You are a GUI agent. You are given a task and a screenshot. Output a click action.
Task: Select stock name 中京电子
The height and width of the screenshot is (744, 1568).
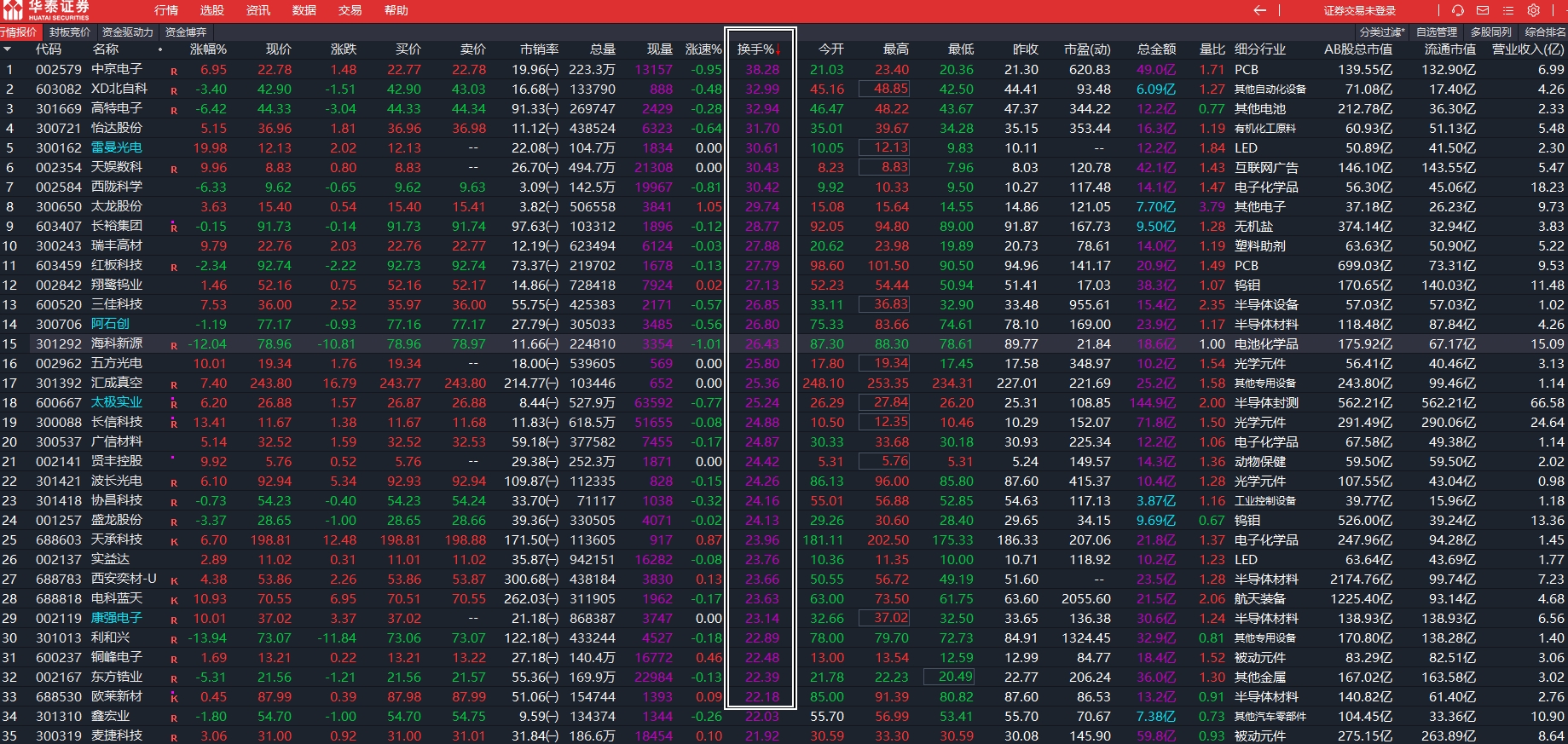[117, 69]
